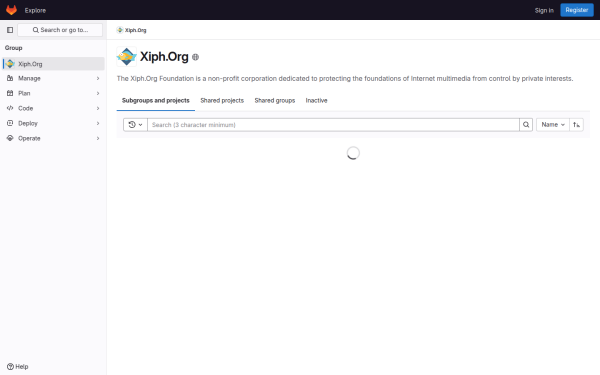
Task: Toggle the sort direction arrow button
Action: point(577,125)
